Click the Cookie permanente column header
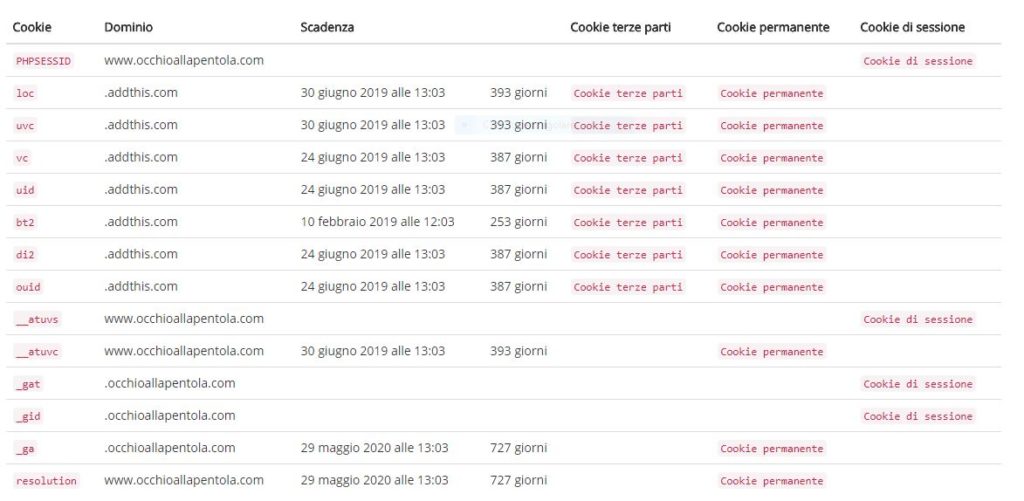Screen dimensions: 1024x501 coord(773,27)
